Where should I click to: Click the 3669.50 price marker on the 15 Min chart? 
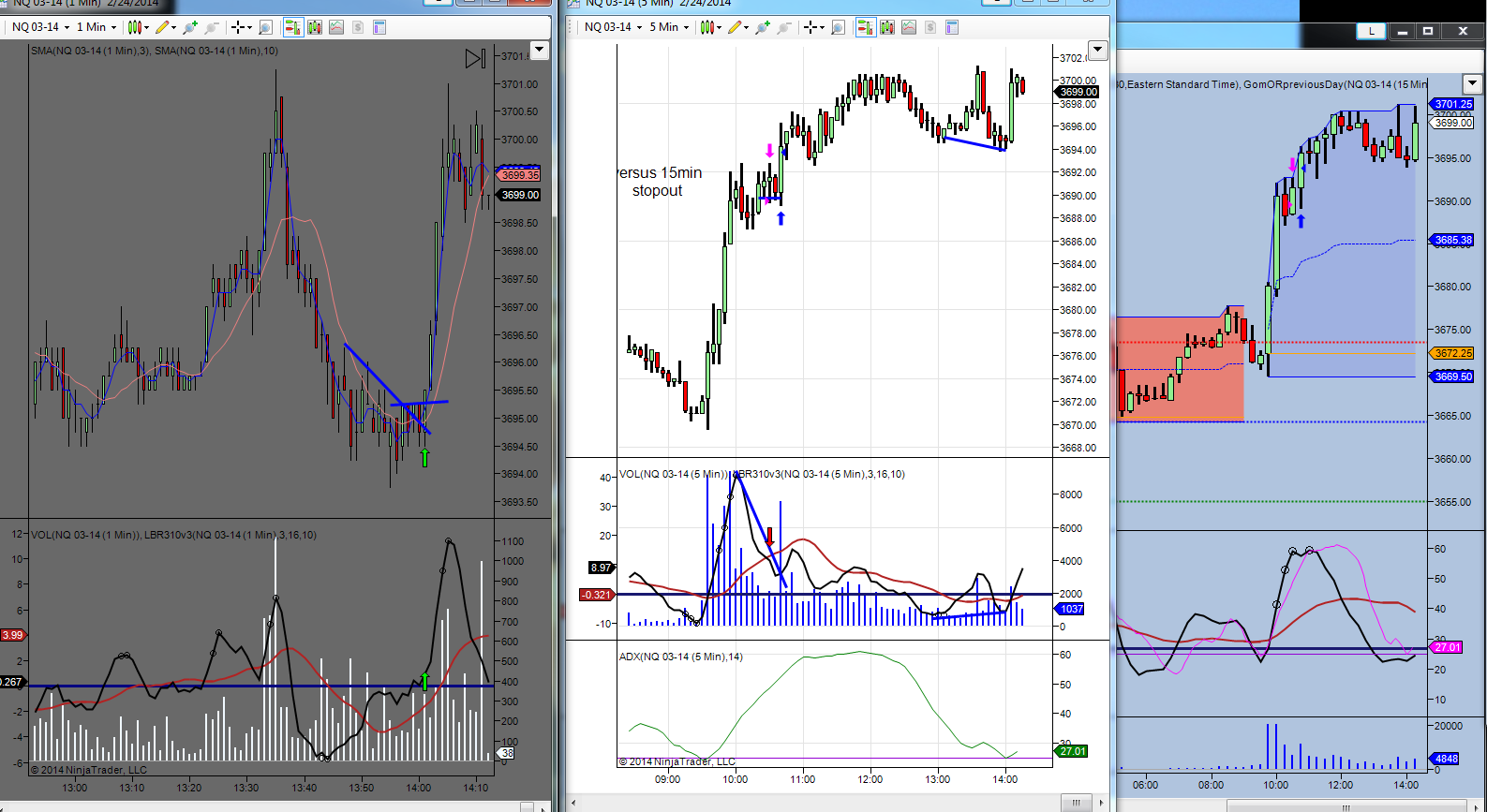coord(1452,376)
